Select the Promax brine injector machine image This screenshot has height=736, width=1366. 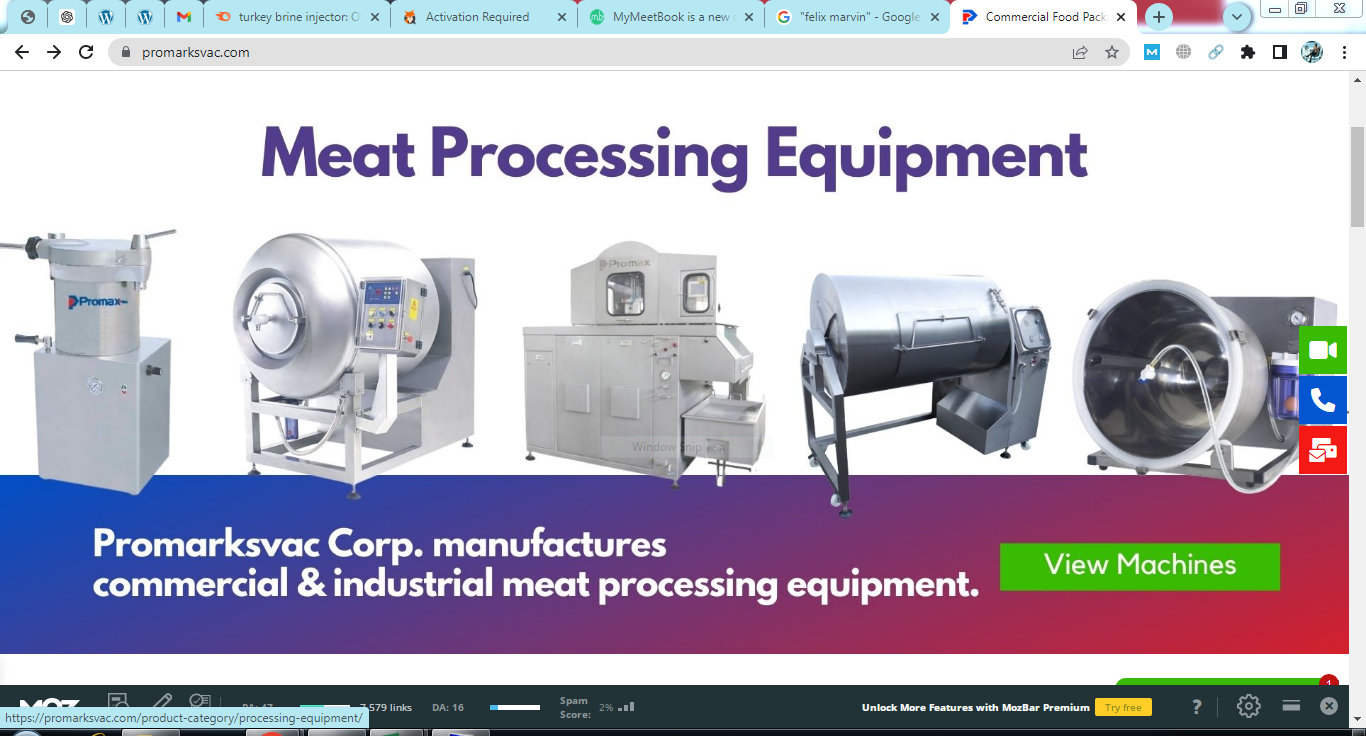(645, 365)
